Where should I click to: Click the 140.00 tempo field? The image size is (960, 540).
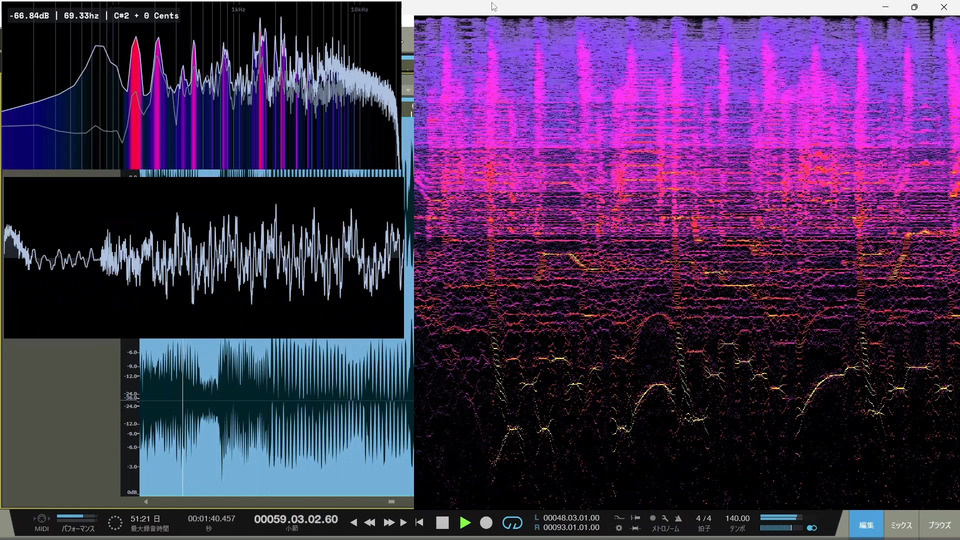coord(738,518)
